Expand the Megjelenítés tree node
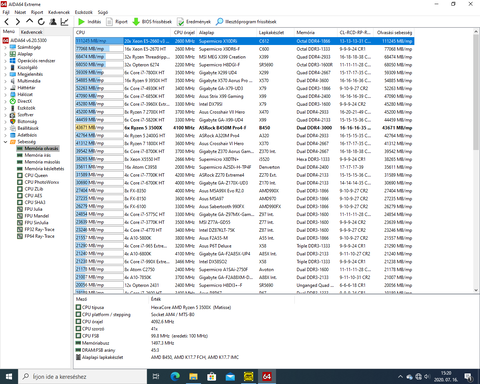This screenshot has width=480, height=384. 5,74
